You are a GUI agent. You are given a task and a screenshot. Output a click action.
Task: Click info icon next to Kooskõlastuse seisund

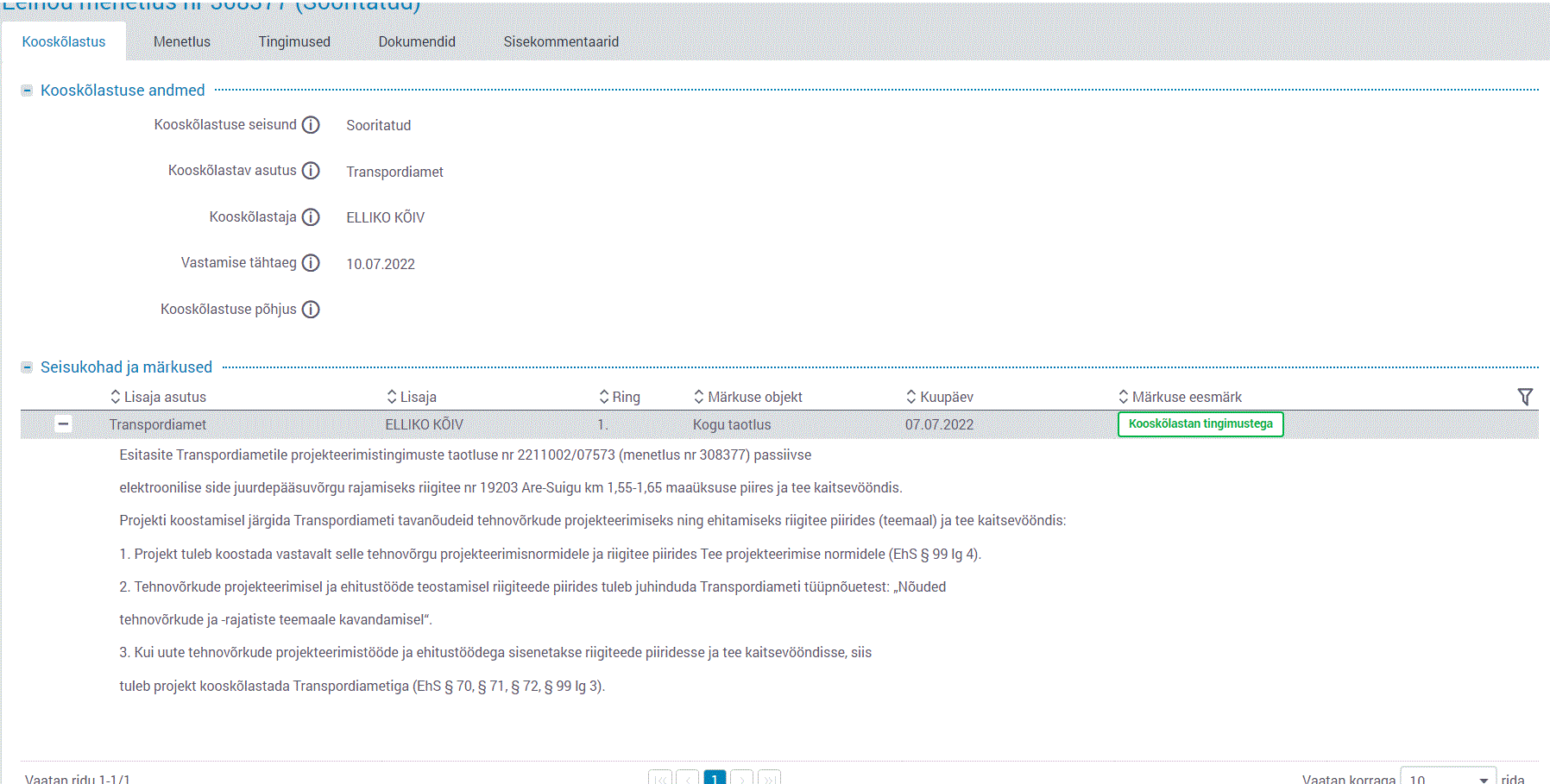(x=311, y=125)
